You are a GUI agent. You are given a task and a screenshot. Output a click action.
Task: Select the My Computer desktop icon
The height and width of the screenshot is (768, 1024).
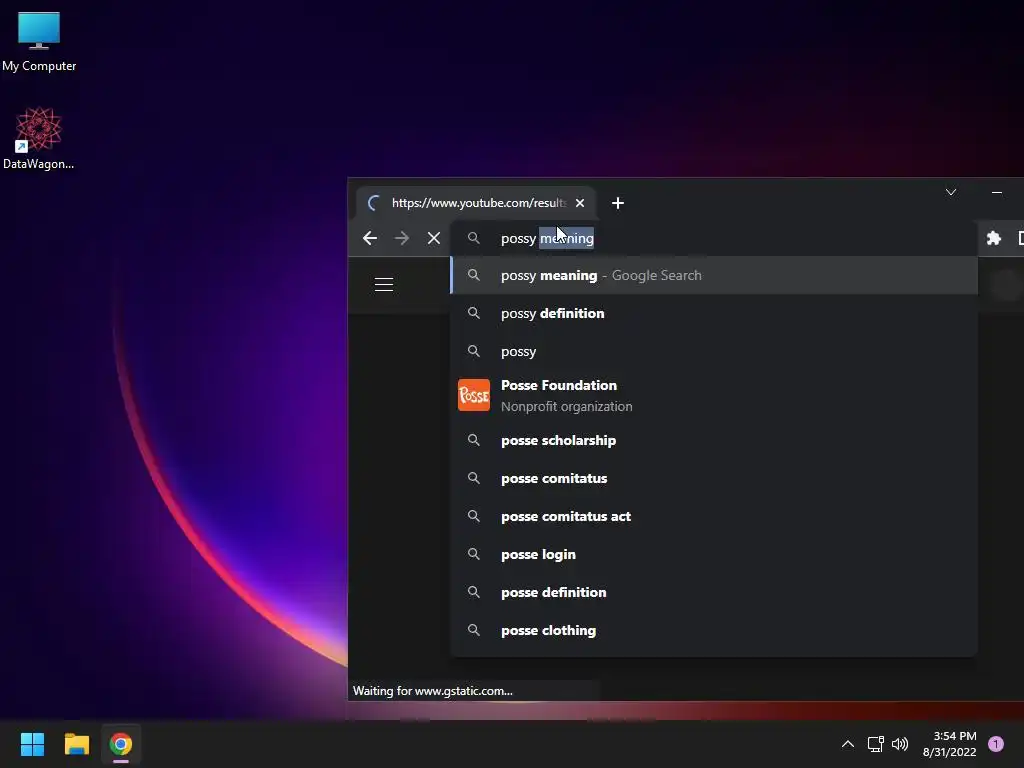tap(39, 42)
